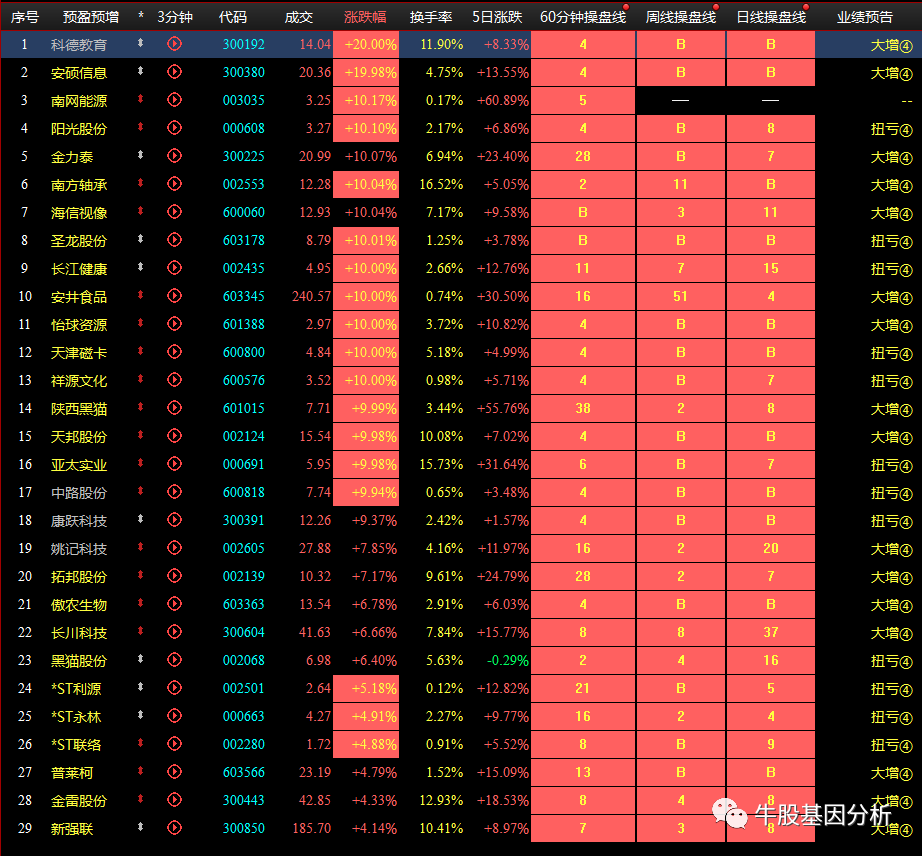Click the play icon for 天津磁卡
This screenshot has width=922, height=856.
click(x=174, y=352)
